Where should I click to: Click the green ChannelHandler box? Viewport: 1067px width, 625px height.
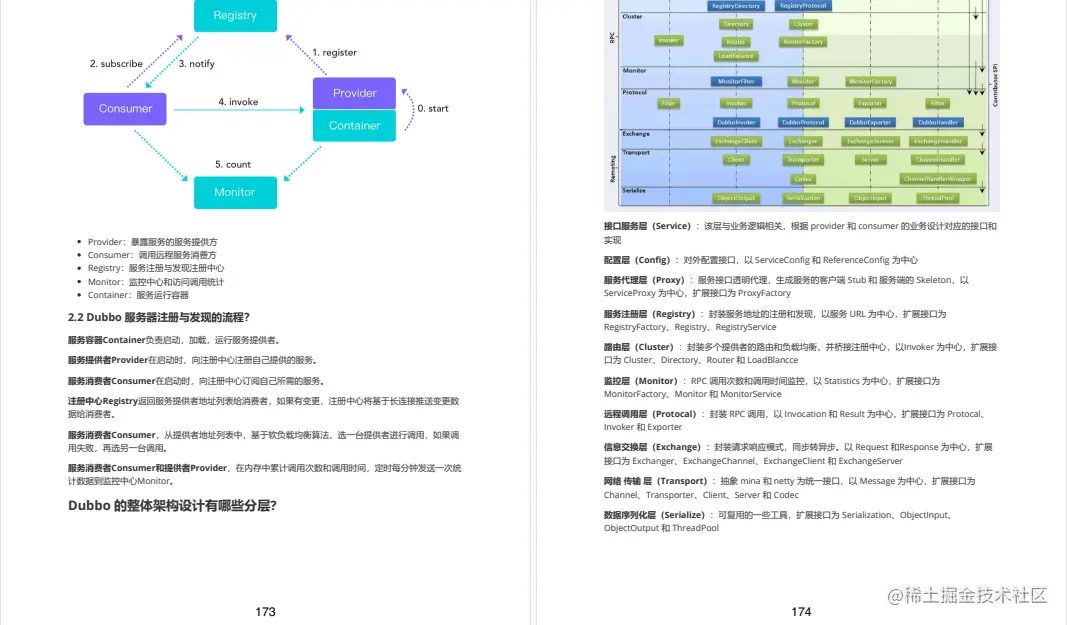point(938,159)
